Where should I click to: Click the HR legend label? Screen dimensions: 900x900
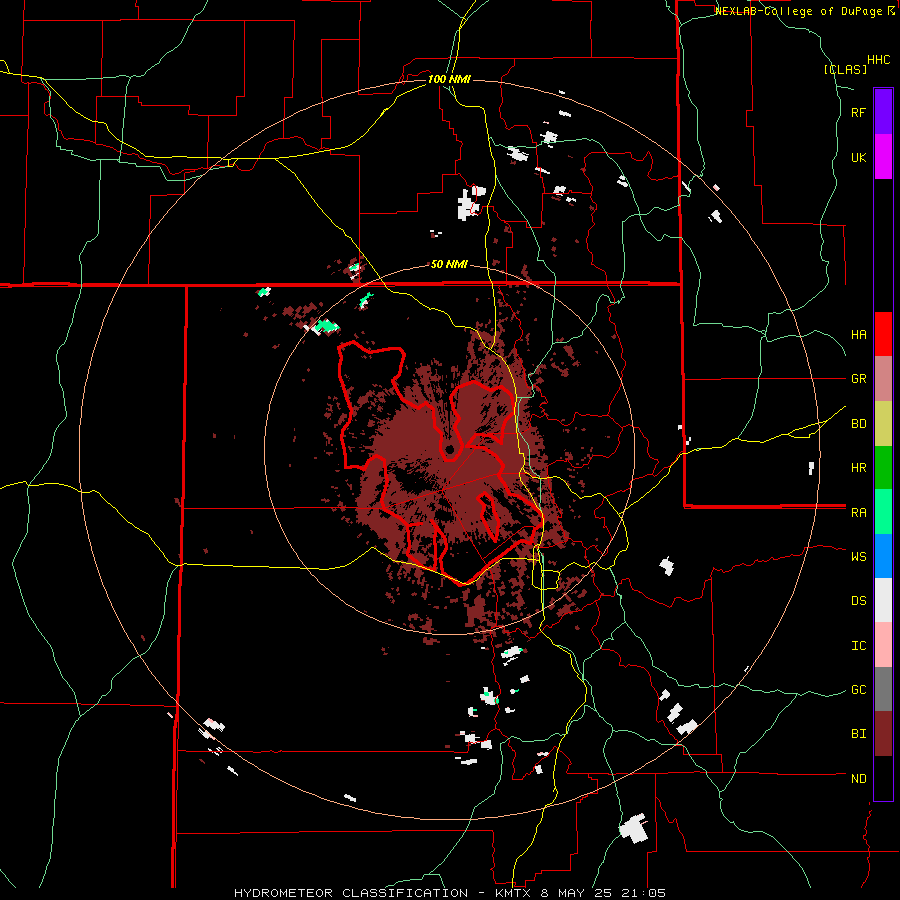click(858, 468)
